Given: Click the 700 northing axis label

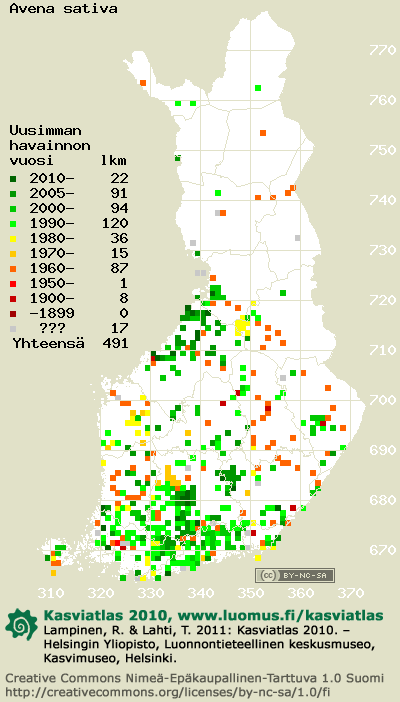Looking at the screenshot, I should point(382,400).
